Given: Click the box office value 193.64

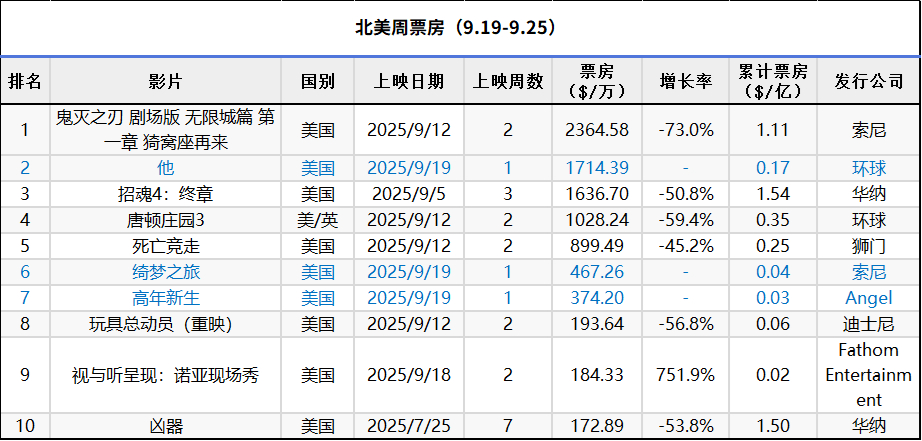Looking at the screenshot, I should pos(597,324).
